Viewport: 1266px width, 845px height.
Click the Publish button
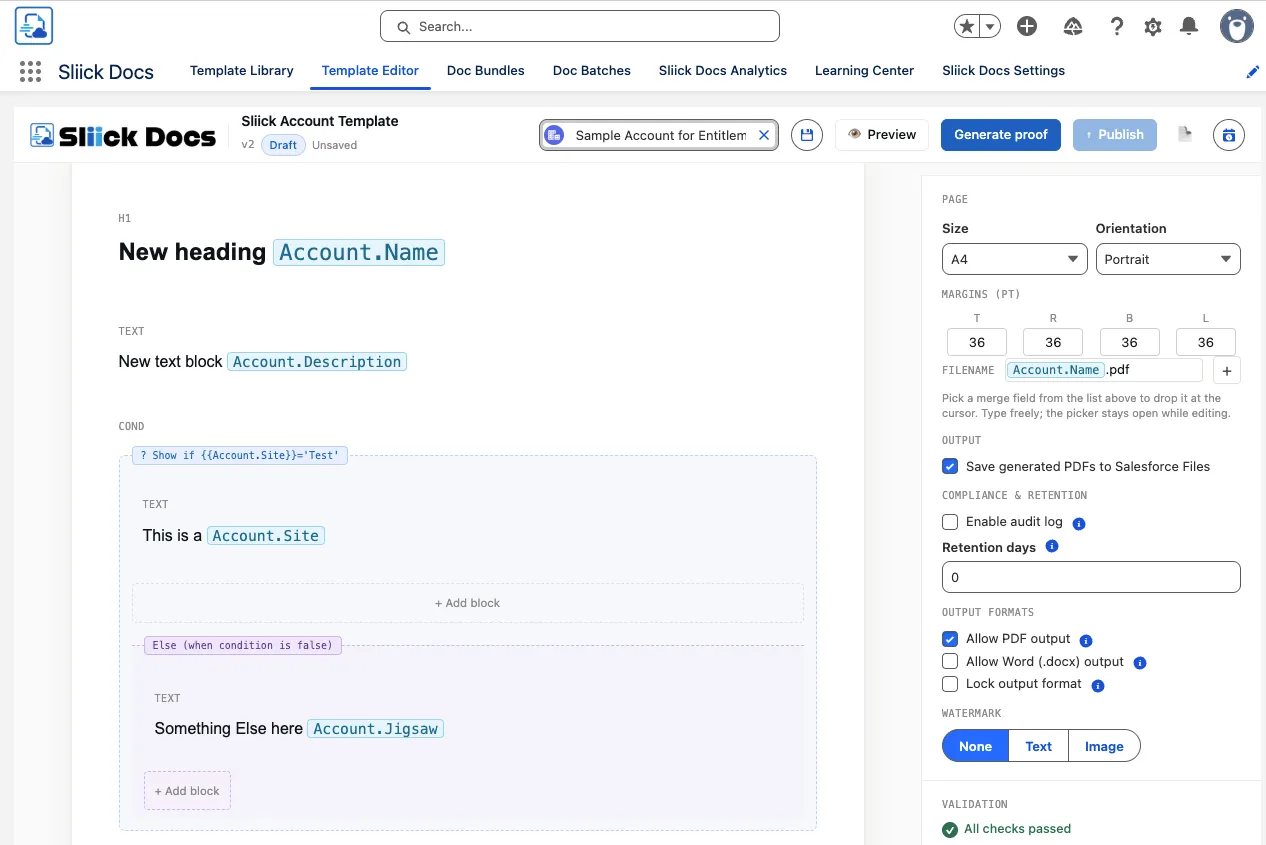(1115, 135)
